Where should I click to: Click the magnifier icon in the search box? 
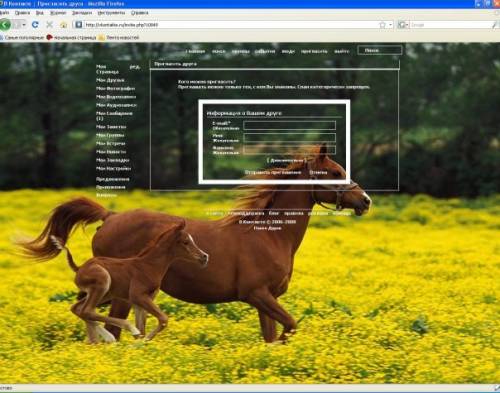(x=494, y=25)
